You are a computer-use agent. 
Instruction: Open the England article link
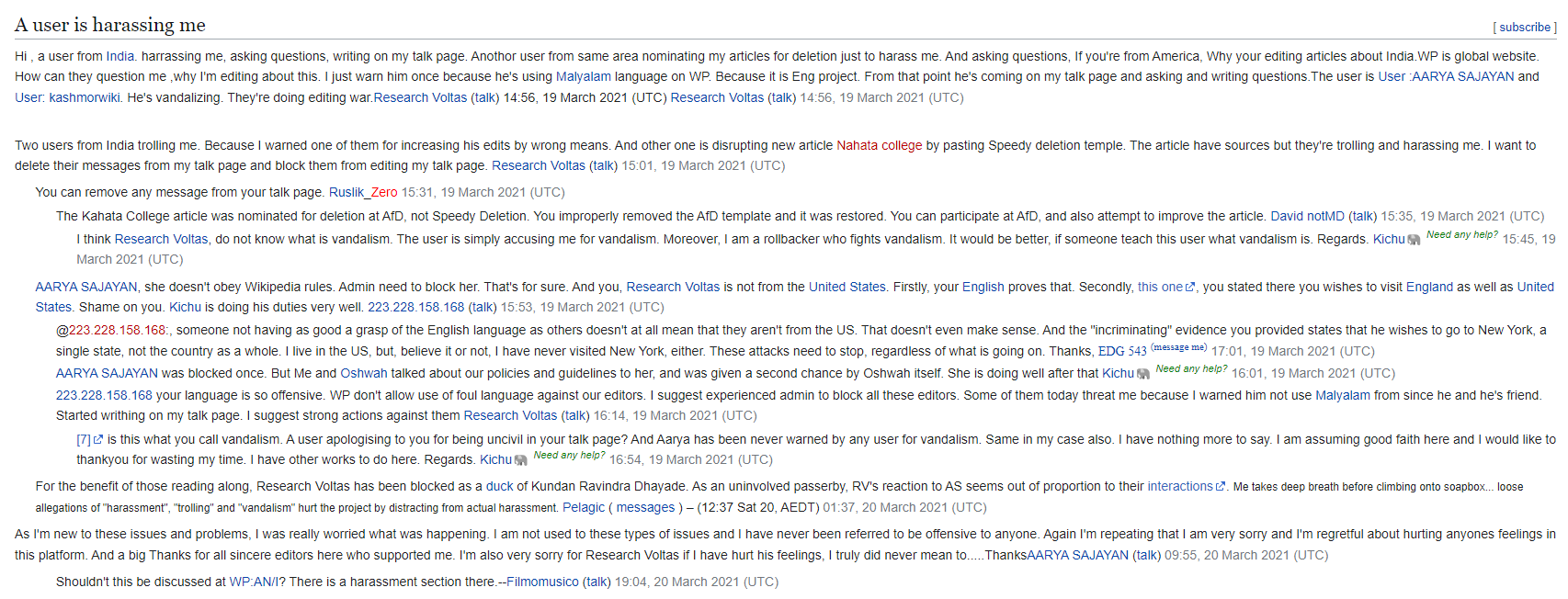pyautogui.click(x=1429, y=287)
